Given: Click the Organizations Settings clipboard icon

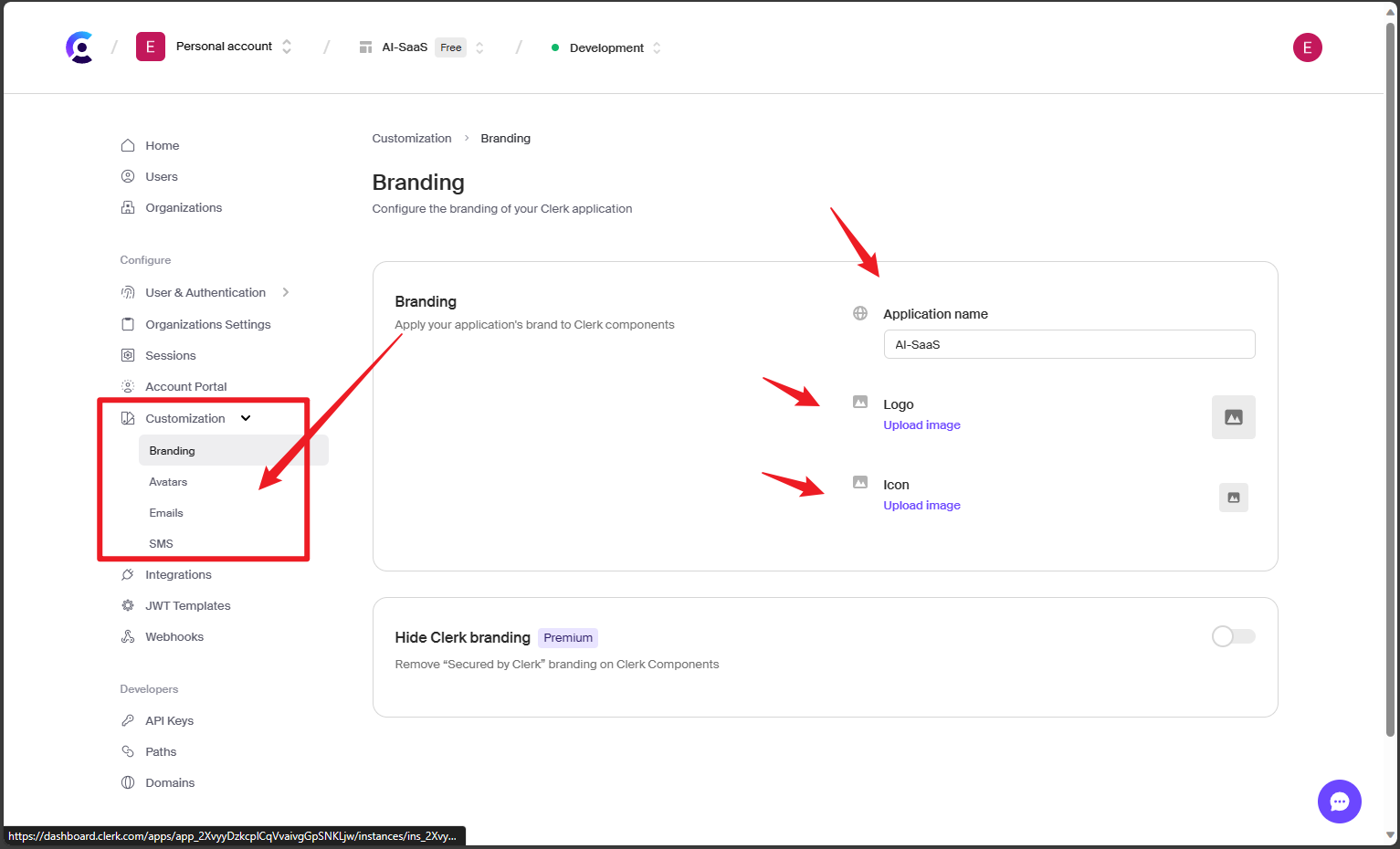Looking at the screenshot, I should pos(128,324).
